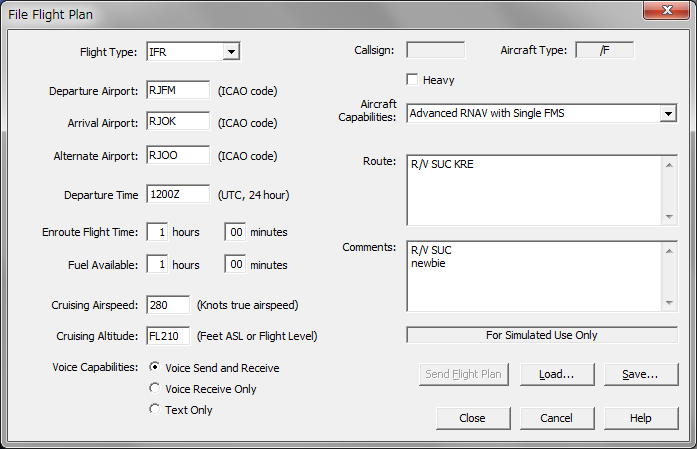Click the Load... button
The width and height of the screenshot is (697, 449).
557,374
